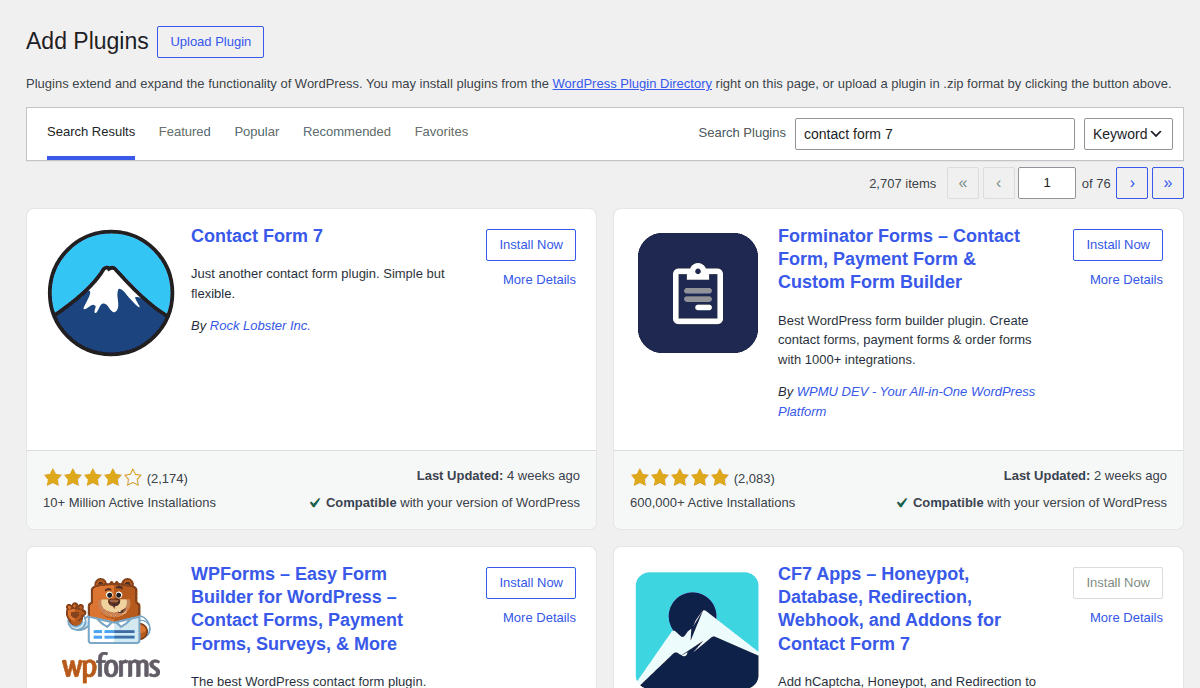Click the Forminator Forms star rating
Image resolution: width=1200 pixels, height=688 pixels.
coord(680,478)
